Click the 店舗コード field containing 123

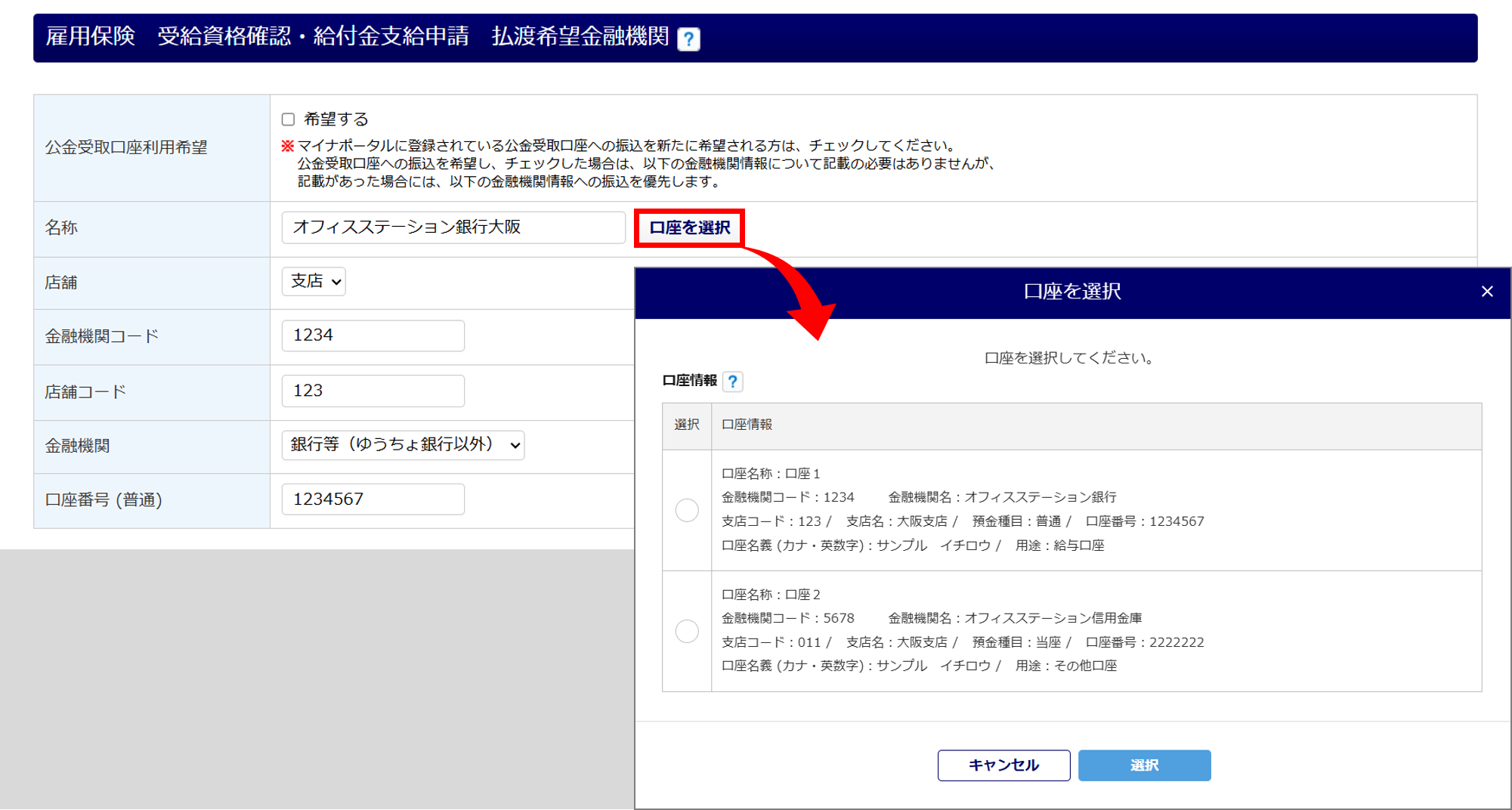click(373, 391)
